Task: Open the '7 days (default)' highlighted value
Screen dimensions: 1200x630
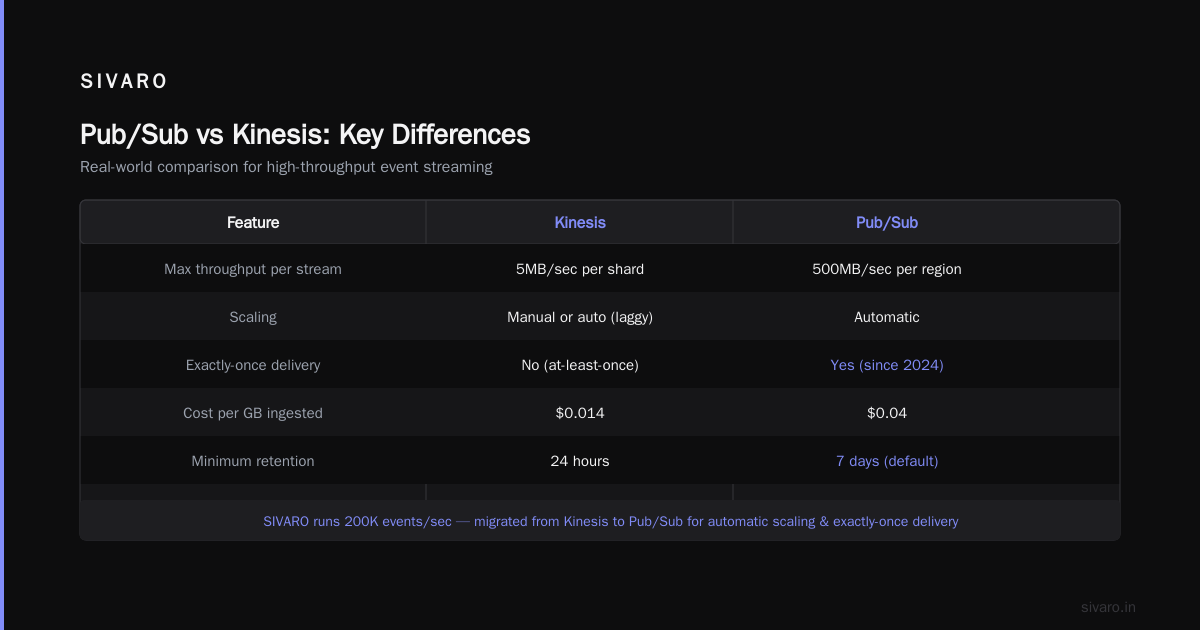Action: click(x=887, y=461)
